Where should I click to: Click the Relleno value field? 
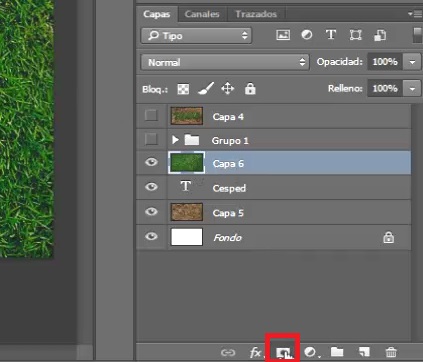pos(385,89)
